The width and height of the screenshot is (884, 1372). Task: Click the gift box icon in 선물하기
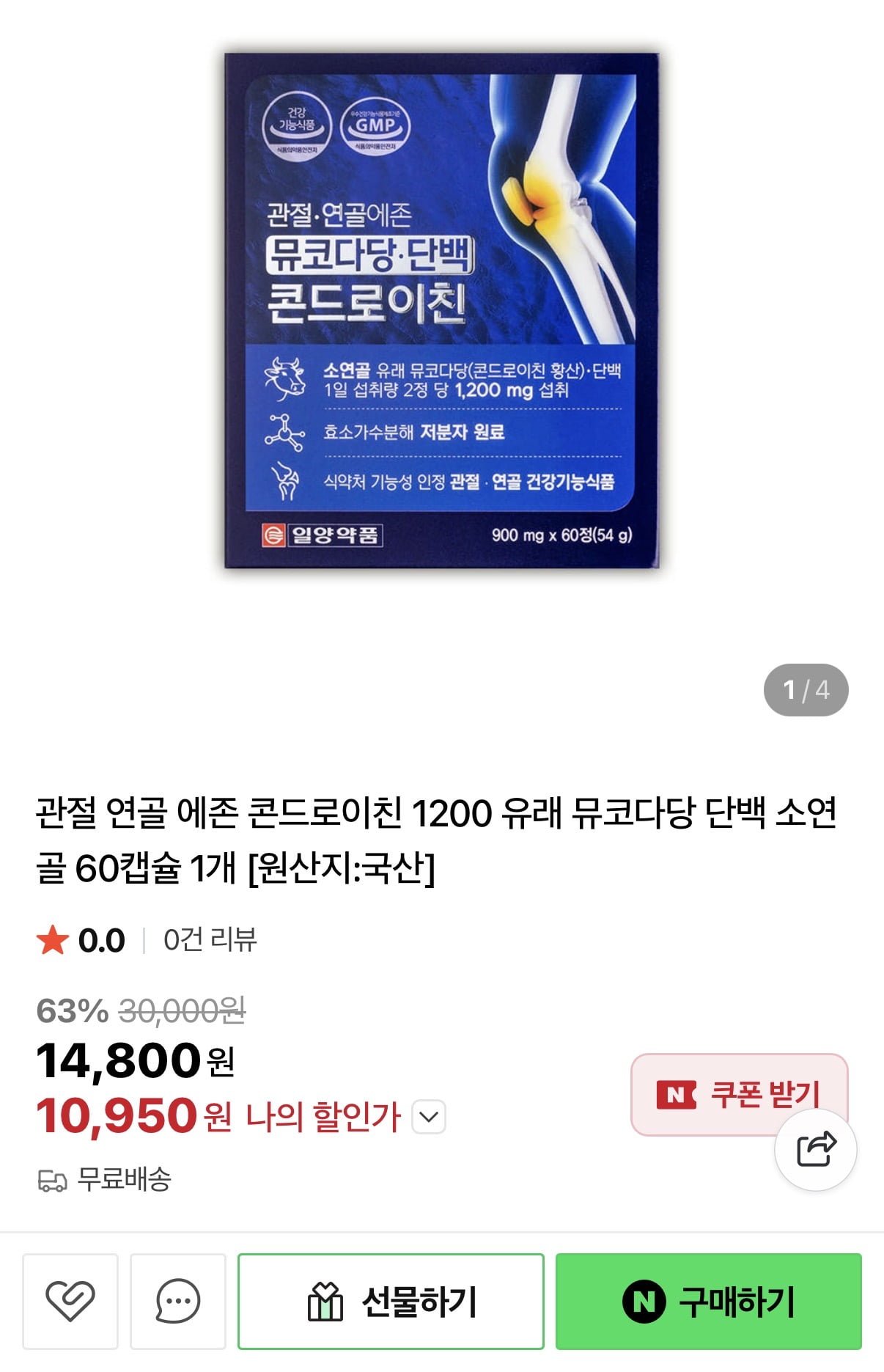coord(325,1302)
